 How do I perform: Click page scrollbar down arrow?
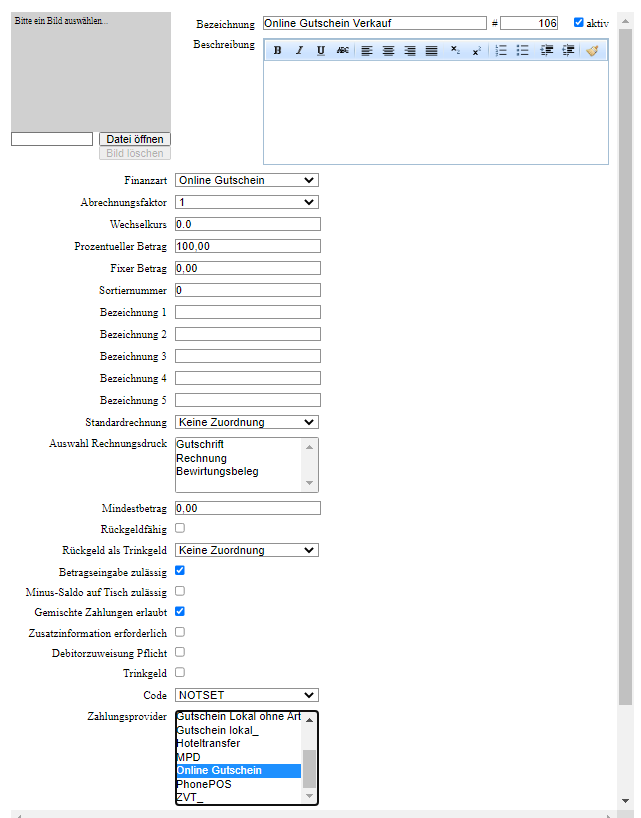[625, 801]
